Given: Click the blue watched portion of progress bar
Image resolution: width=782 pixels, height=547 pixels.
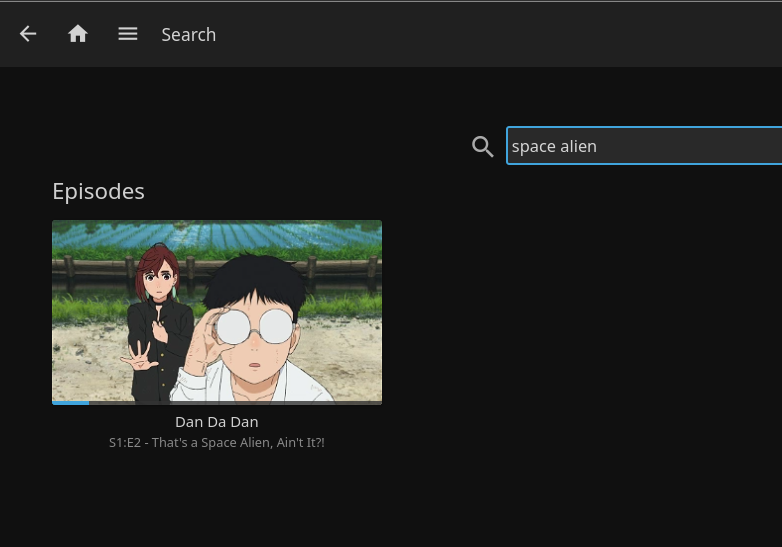Looking at the screenshot, I should tap(70, 403).
